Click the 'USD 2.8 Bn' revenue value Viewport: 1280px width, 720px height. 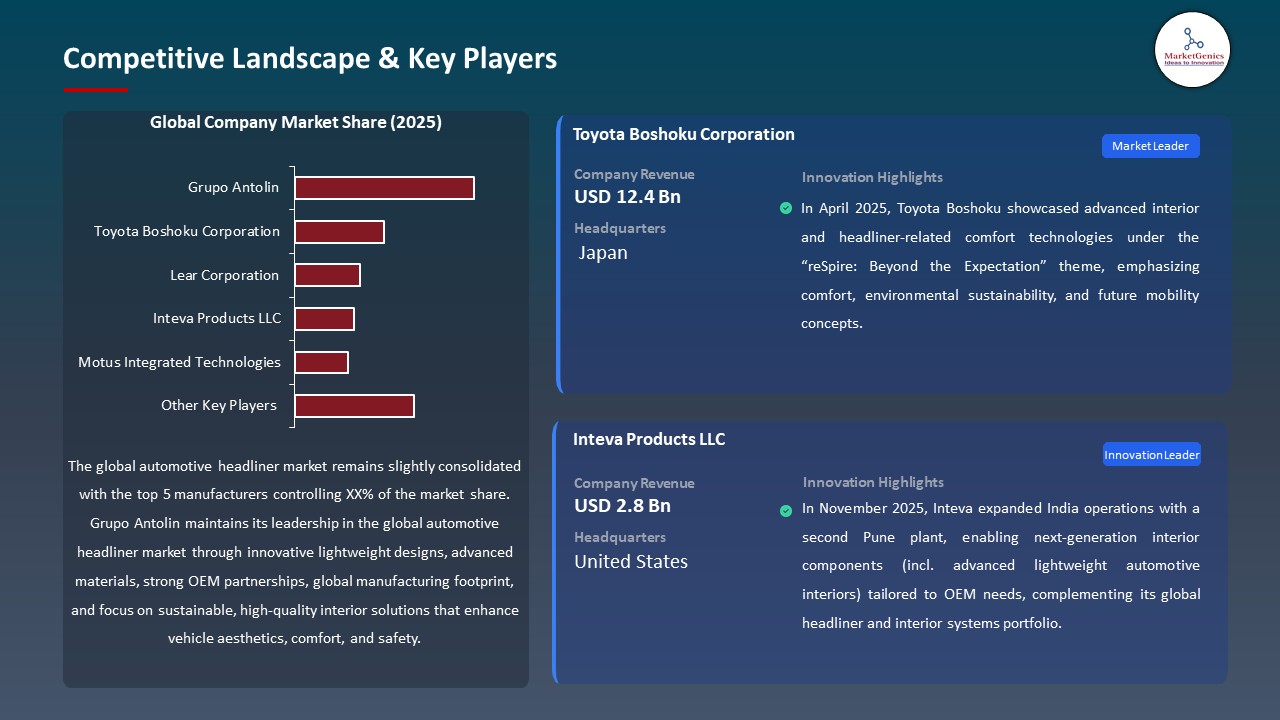622,506
